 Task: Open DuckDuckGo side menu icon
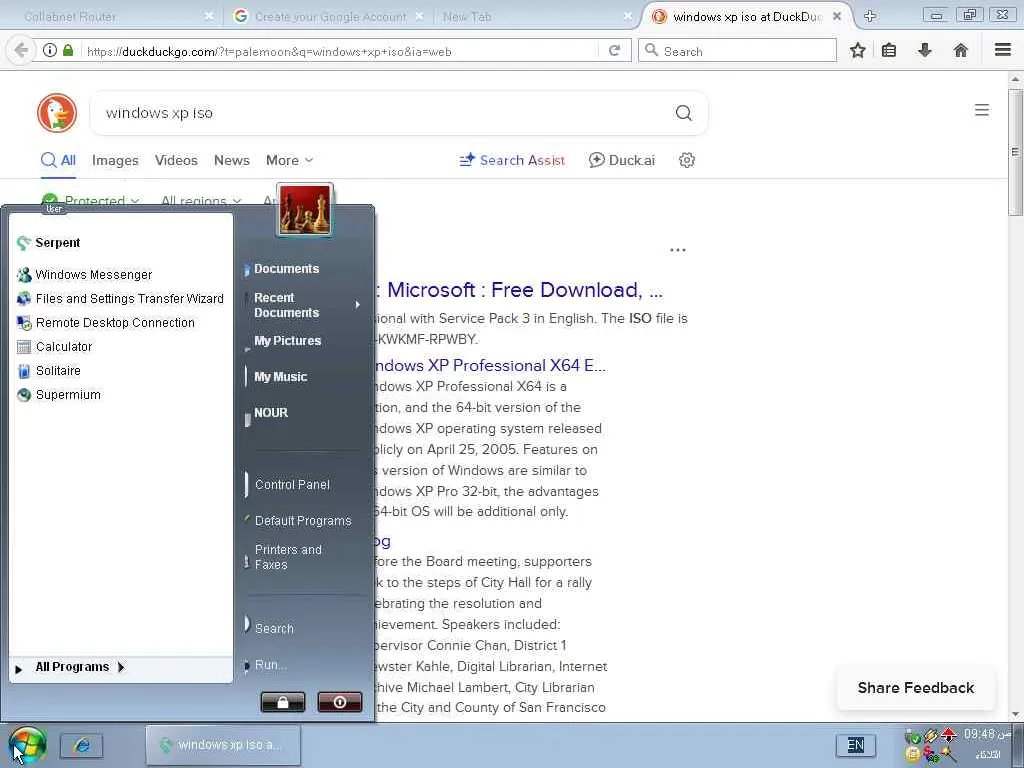pos(982,110)
